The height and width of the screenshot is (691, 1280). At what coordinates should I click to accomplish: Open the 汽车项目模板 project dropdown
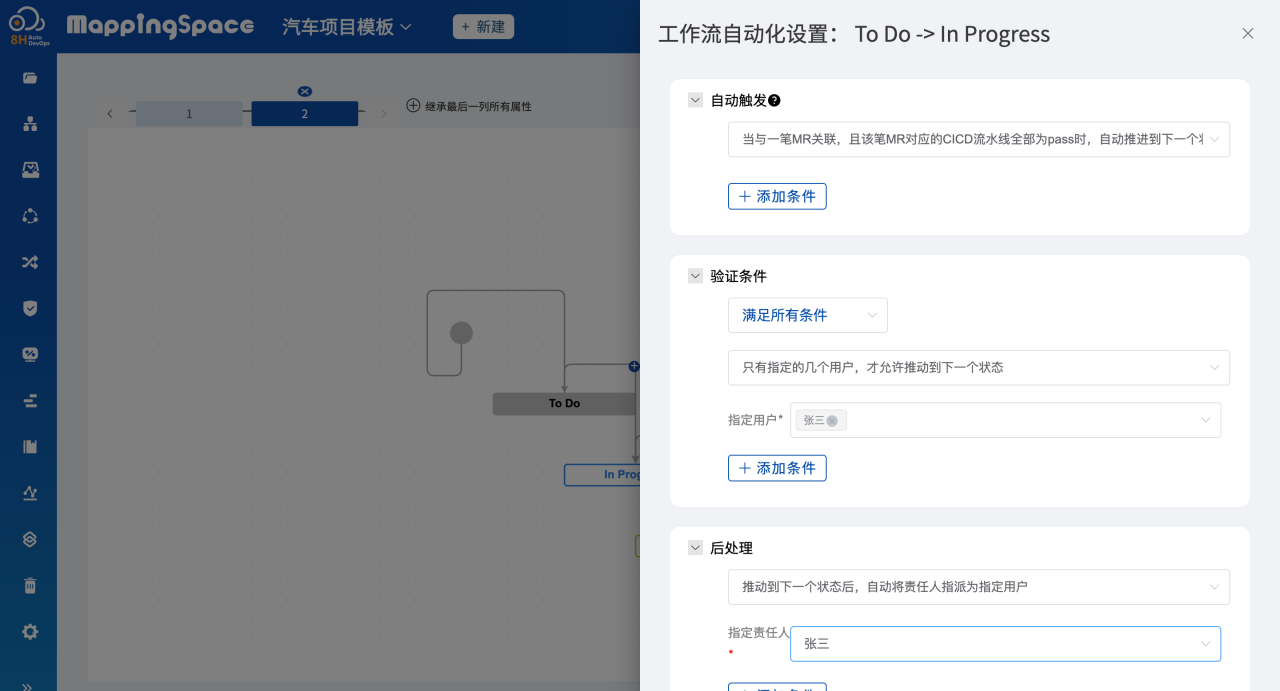pyautogui.click(x=347, y=27)
